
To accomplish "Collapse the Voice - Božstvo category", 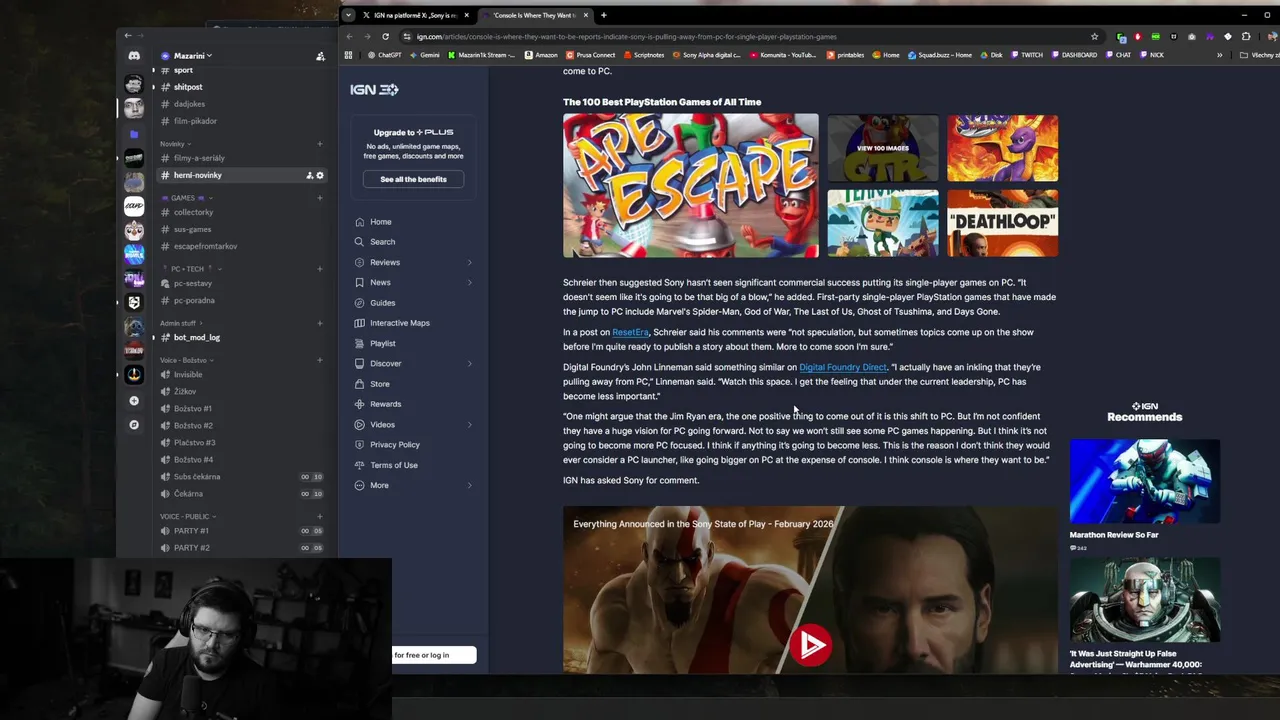I will [186, 360].
